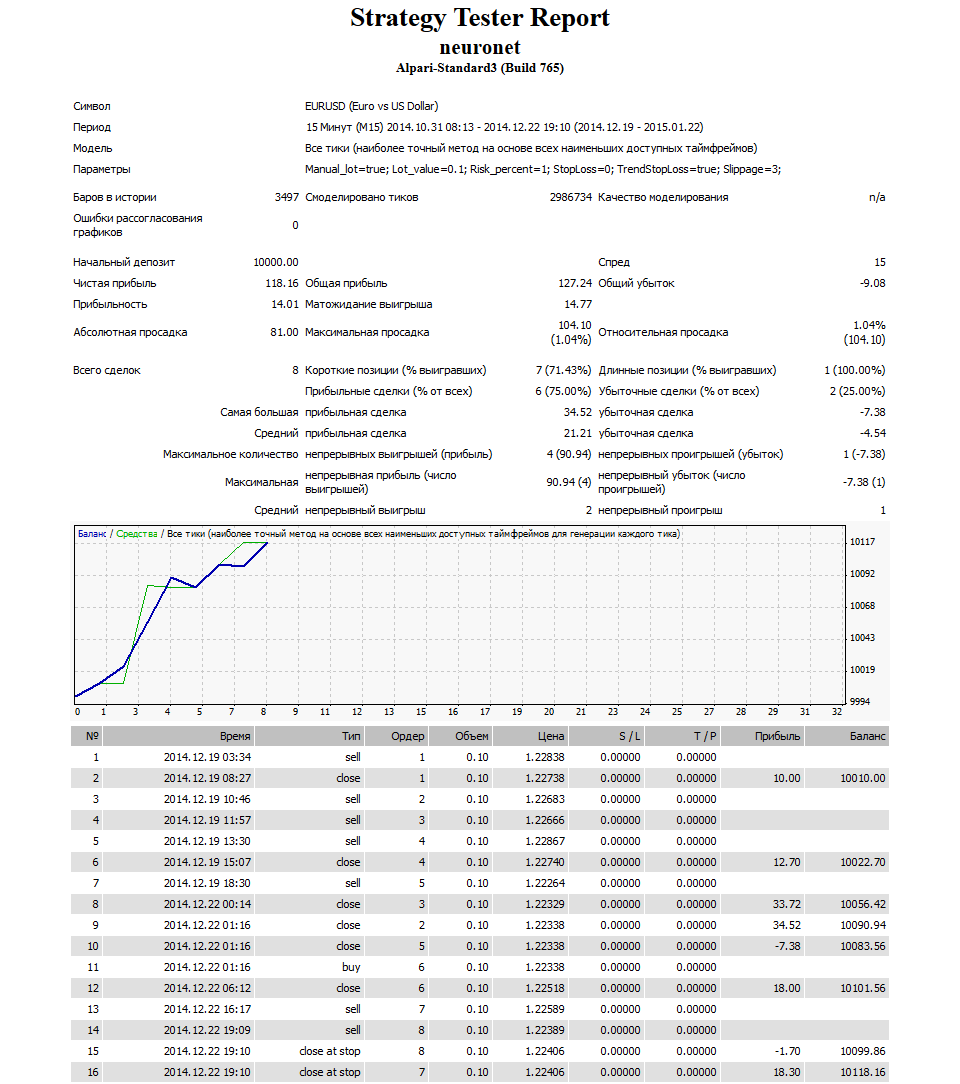
Task: Click maximal consecutive profit '90.94 (4)'
Action: pos(569,482)
